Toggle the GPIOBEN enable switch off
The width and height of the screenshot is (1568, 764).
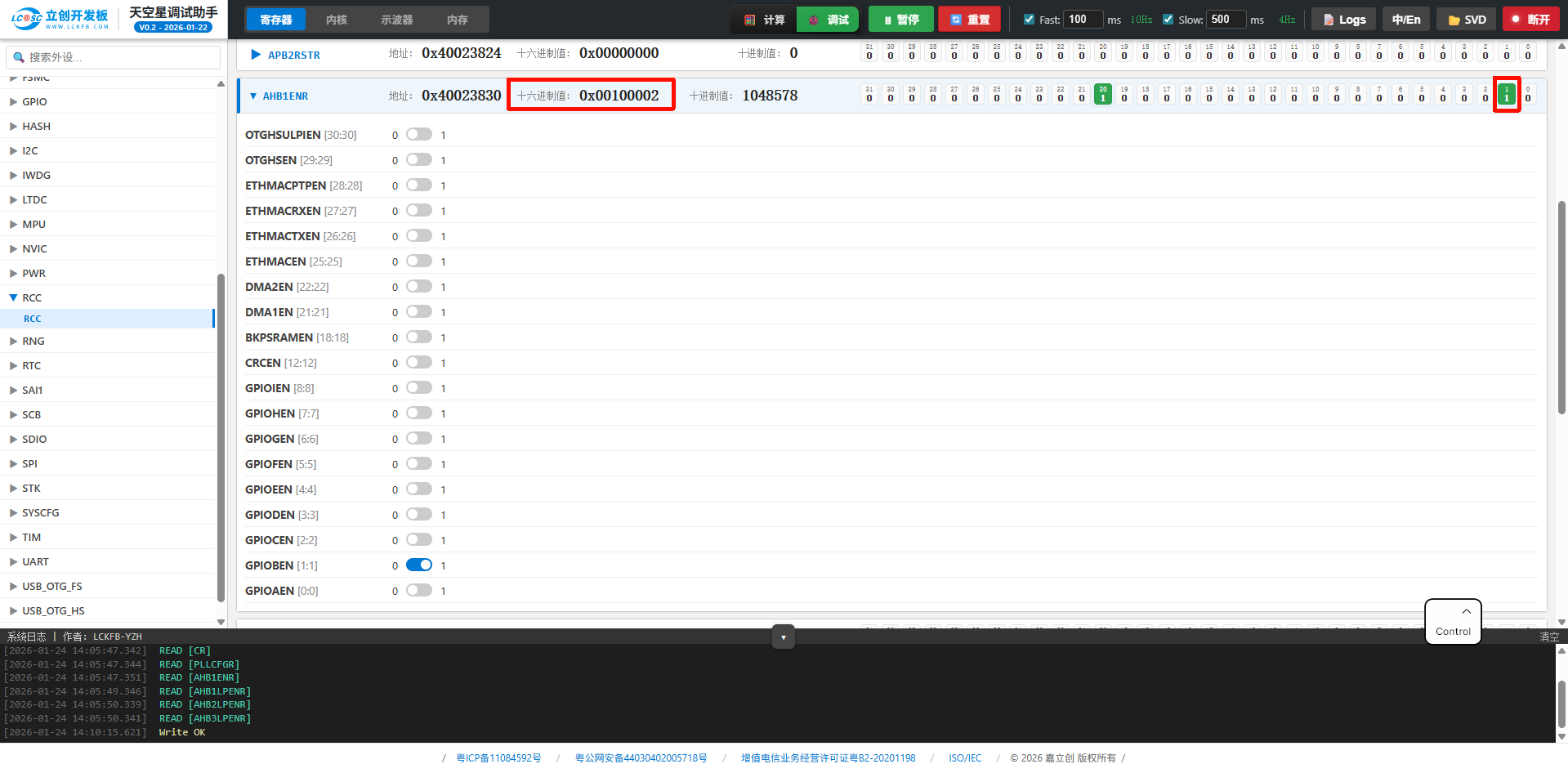(x=419, y=565)
